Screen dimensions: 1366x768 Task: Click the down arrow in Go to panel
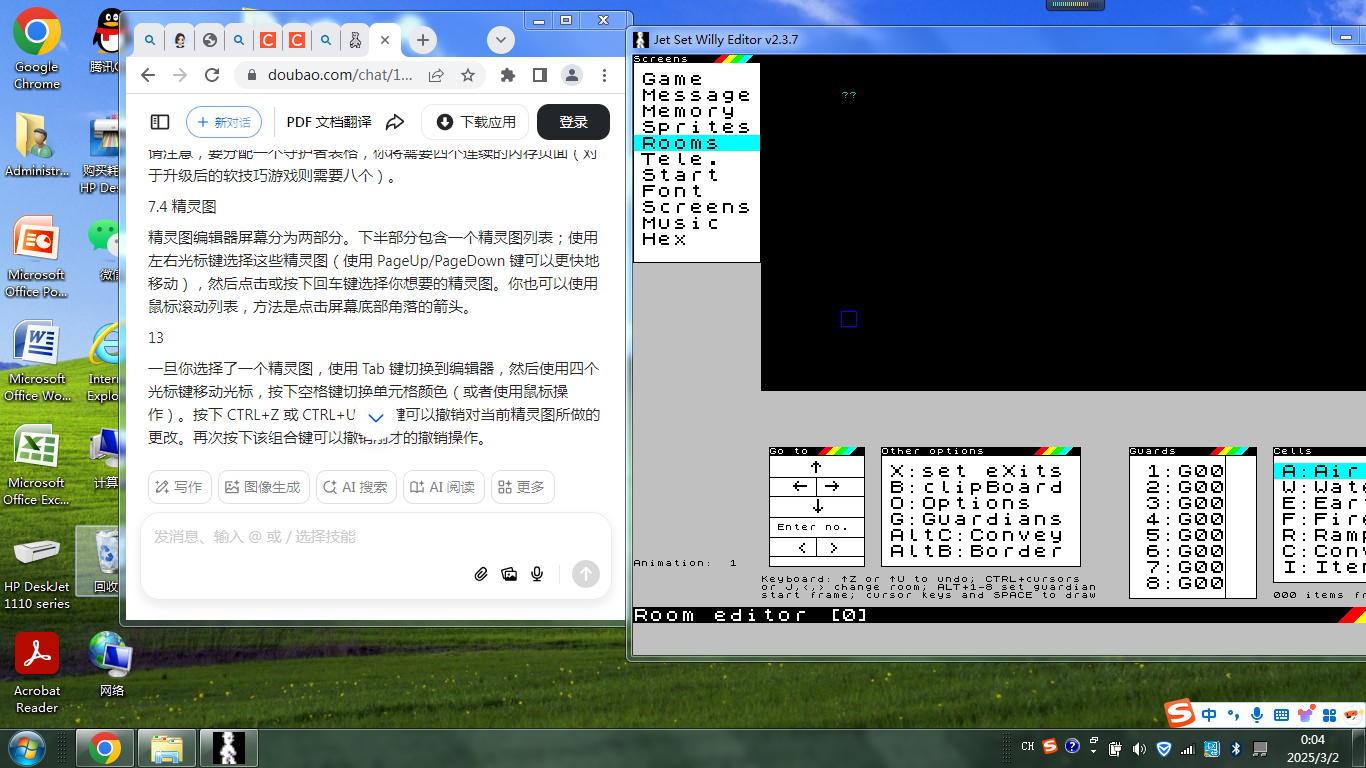pos(816,506)
